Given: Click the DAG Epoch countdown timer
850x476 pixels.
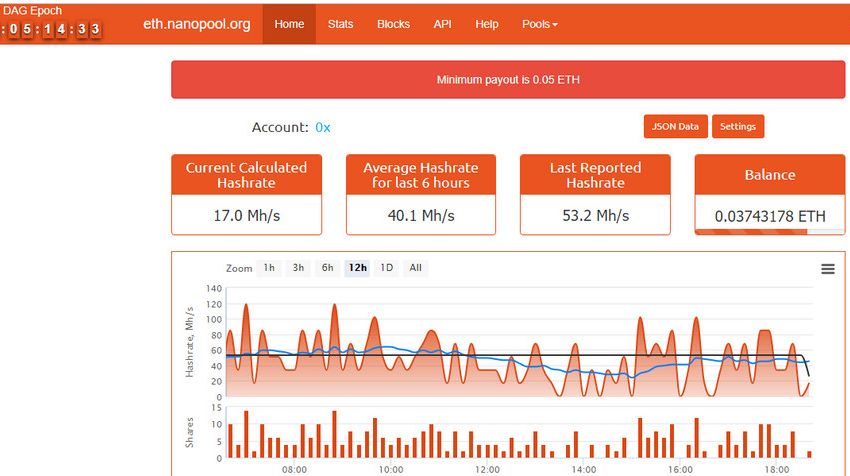Looking at the screenshot, I should coord(51,29).
